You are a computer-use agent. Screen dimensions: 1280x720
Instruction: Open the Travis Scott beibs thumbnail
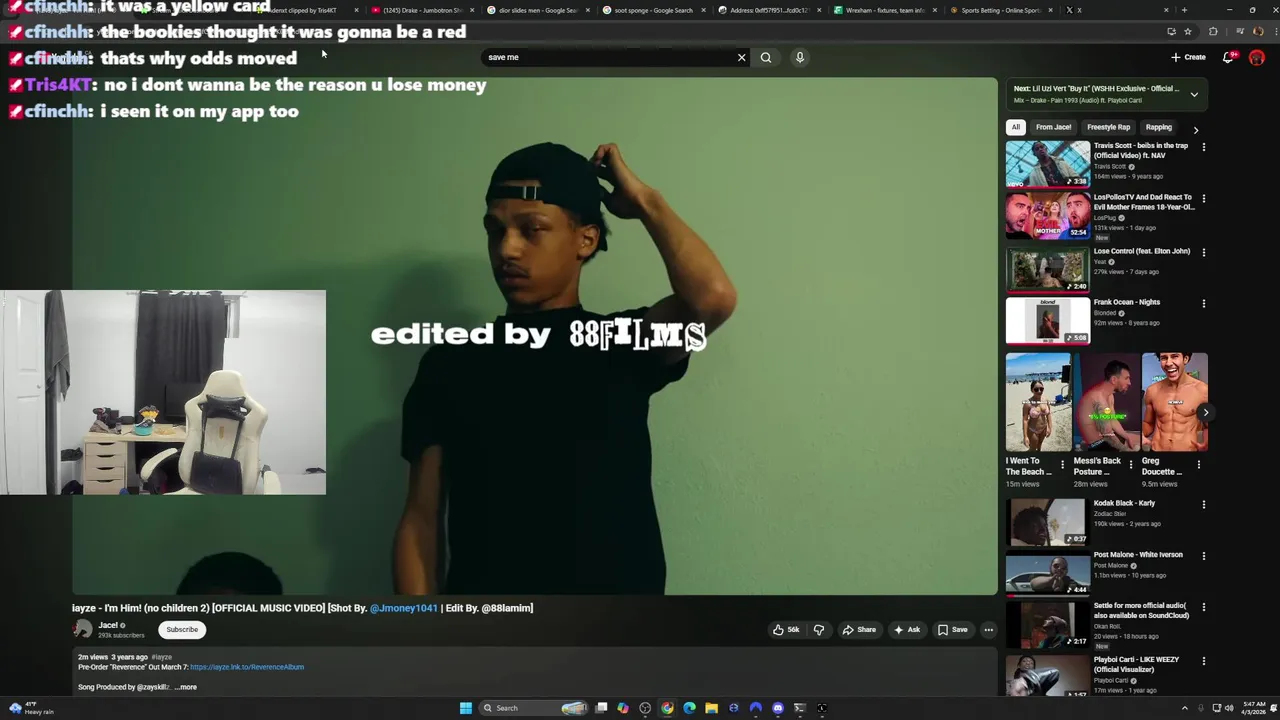coord(1048,164)
